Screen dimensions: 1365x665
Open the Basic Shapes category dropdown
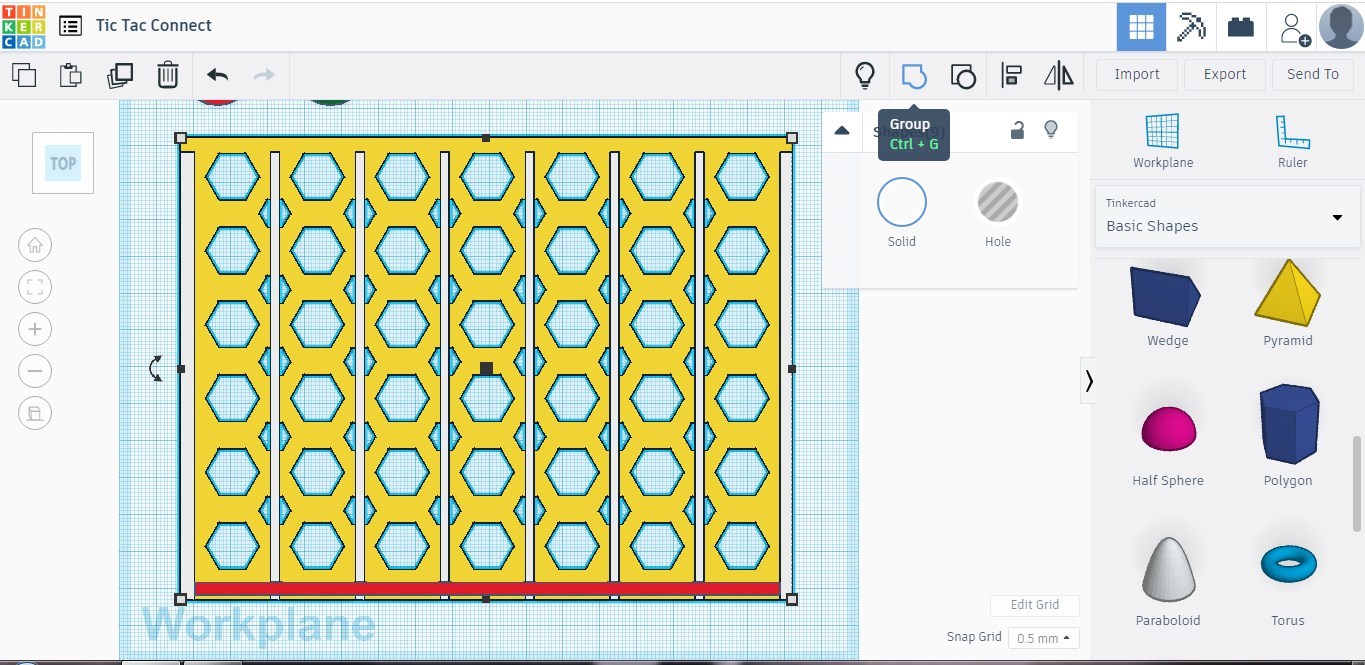[x=1227, y=216]
